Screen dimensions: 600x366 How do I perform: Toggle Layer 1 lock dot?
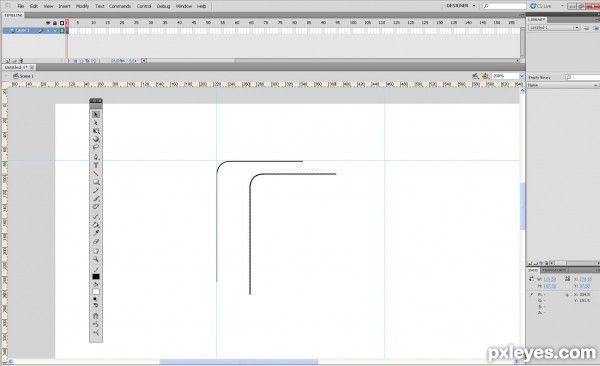click(55, 30)
